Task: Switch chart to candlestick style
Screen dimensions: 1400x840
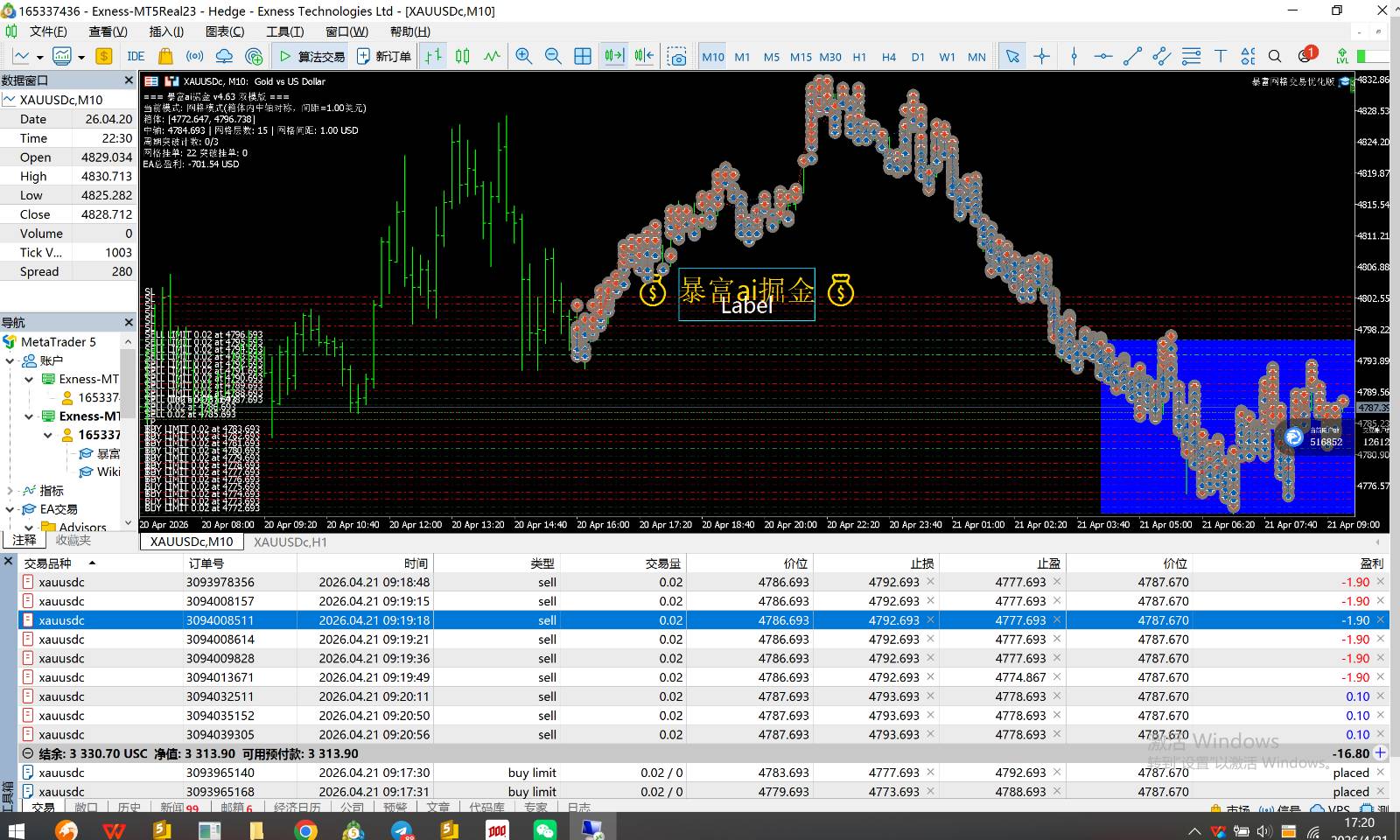Action: pos(463,56)
